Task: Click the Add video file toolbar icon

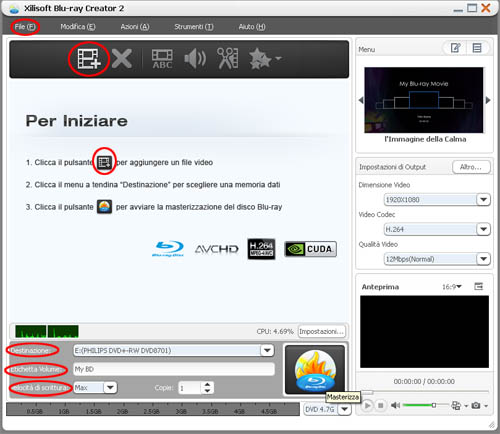Action: tap(89, 59)
